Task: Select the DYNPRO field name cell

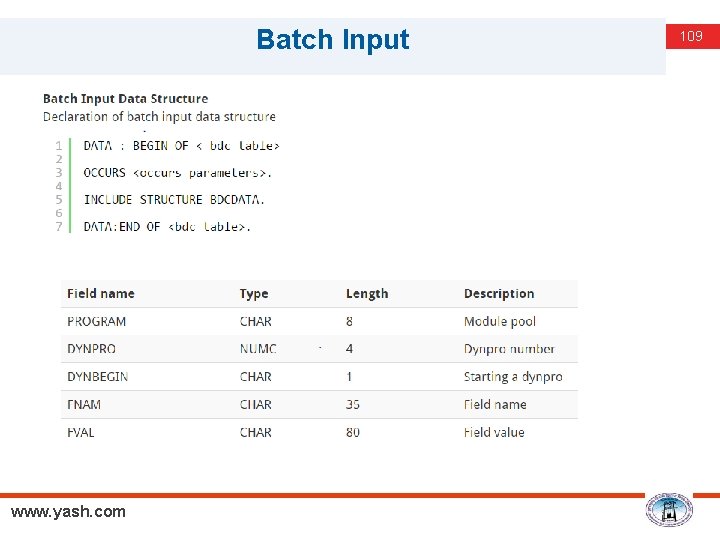Action: click(x=91, y=349)
